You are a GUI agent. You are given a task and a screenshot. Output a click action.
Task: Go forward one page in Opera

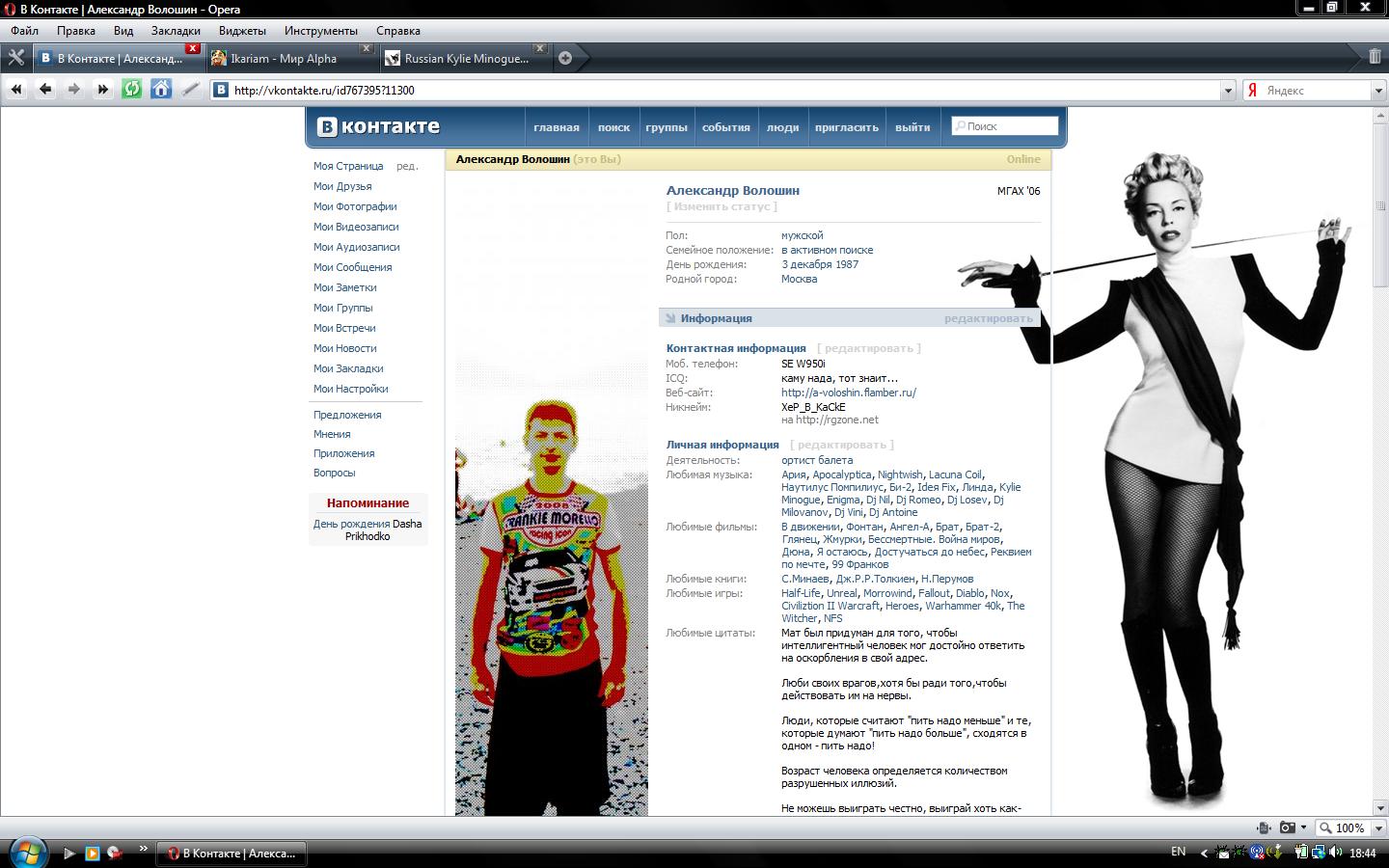coord(73,90)
